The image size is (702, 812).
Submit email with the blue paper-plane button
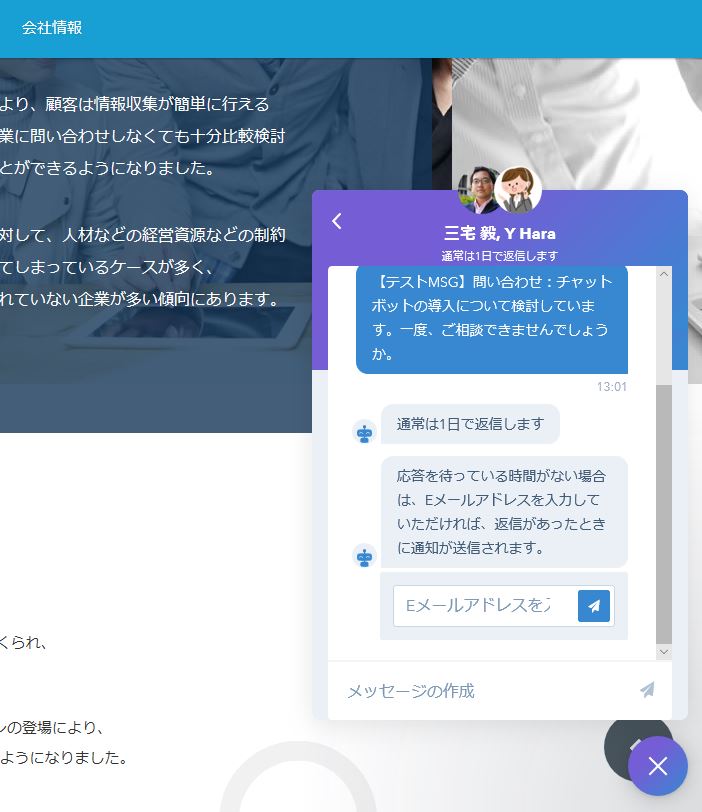tap(594, 606)
